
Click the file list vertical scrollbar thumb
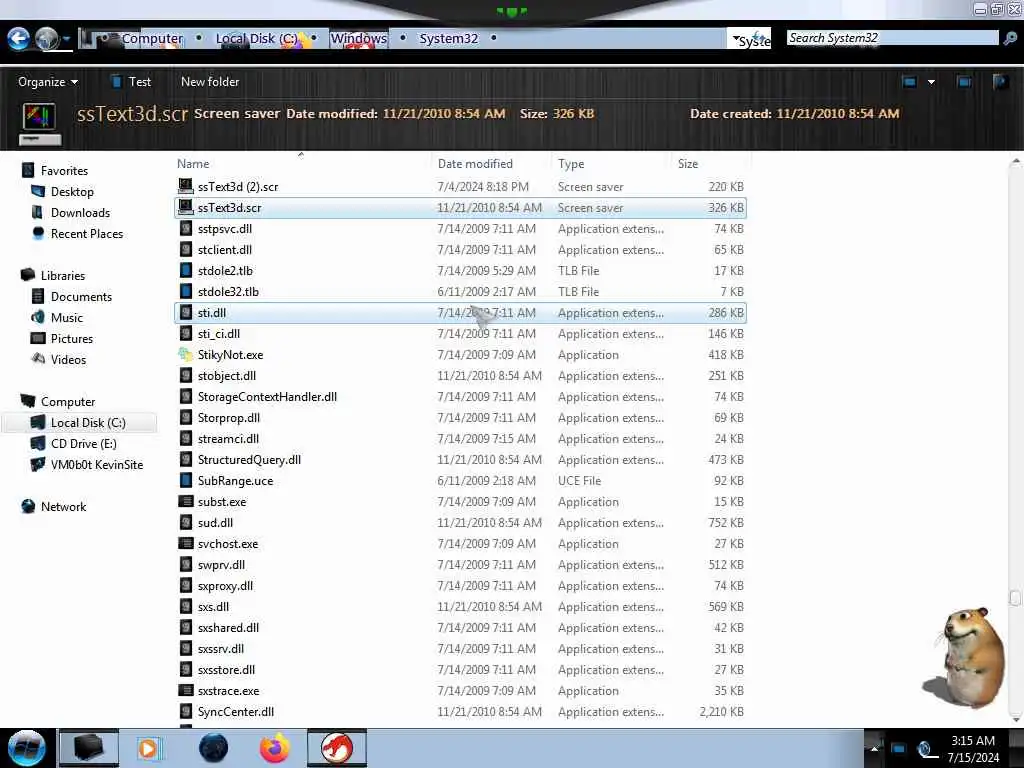[x=1015, y=598]
